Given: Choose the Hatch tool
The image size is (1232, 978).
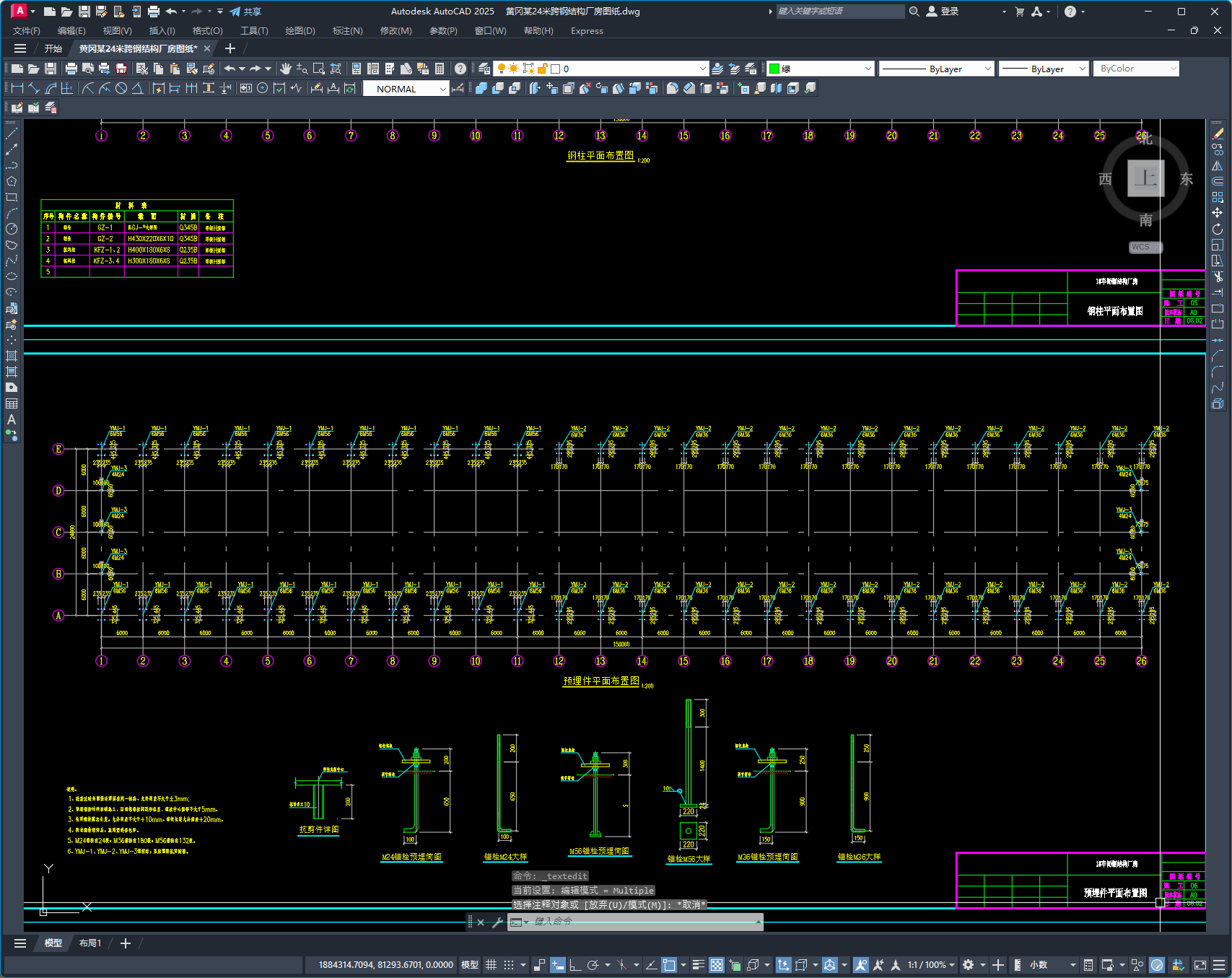Looking at the screenshot, I should [12, 356].
